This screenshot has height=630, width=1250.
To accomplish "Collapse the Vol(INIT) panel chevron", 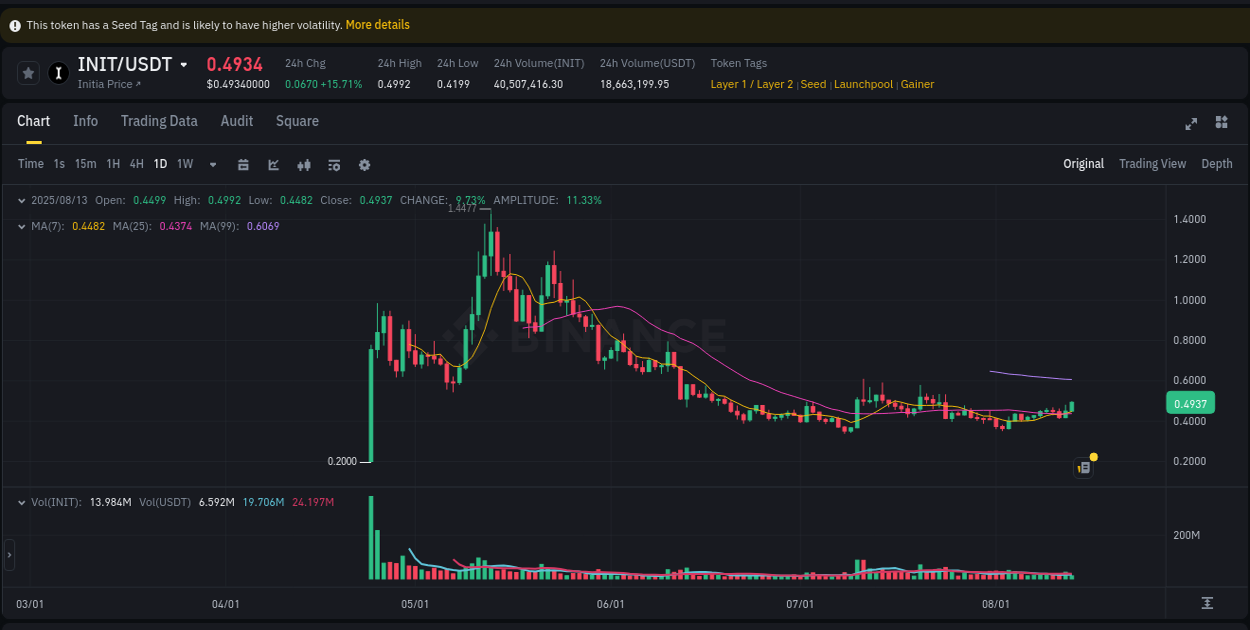I will (22, 501).
